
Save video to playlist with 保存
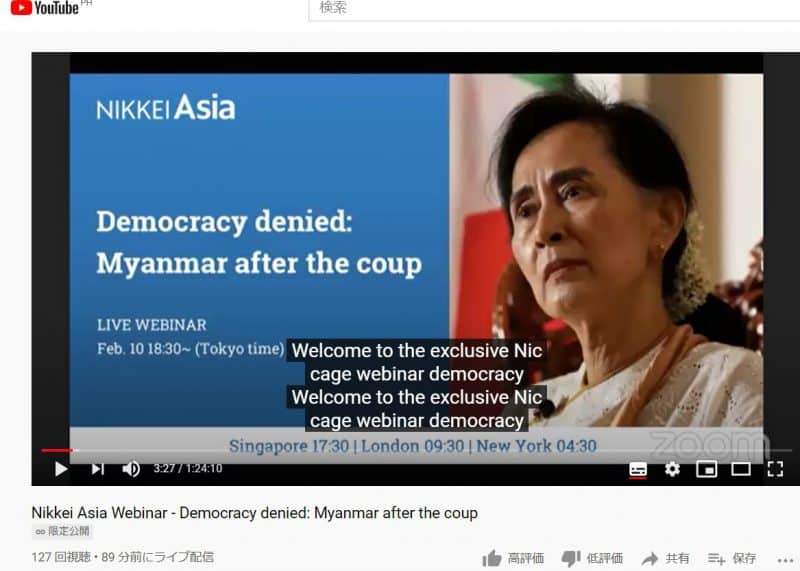tap(732, 558)
